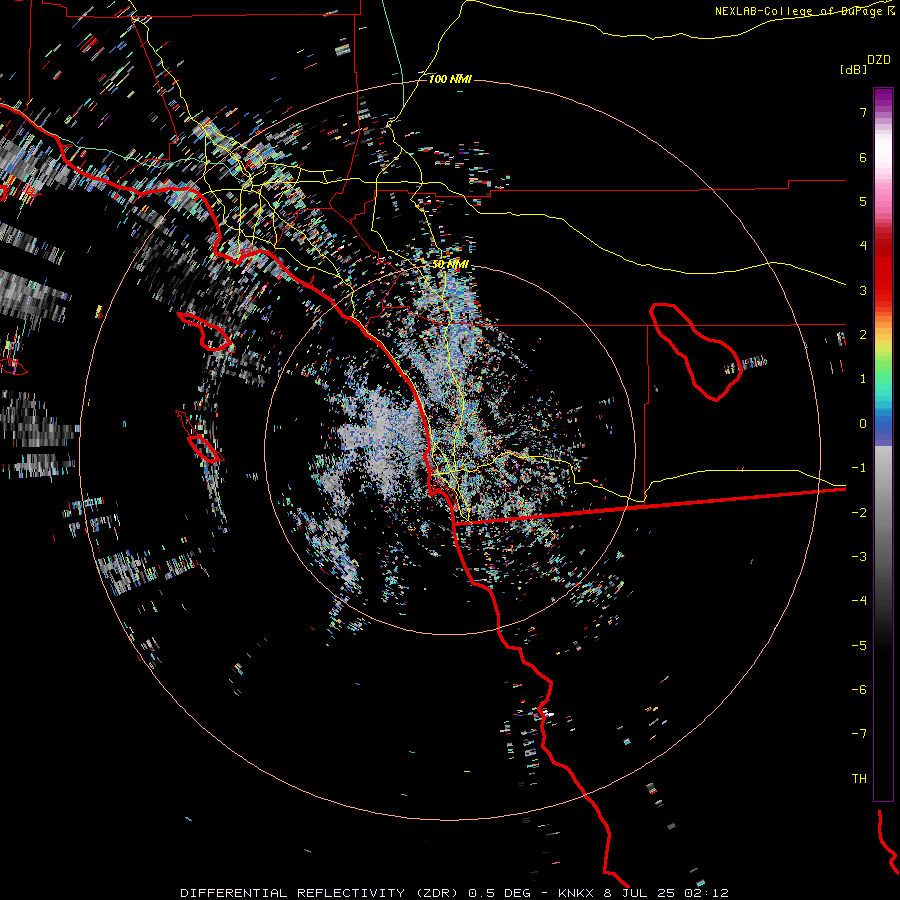Click the 100 NMI range ring label
This screenshot has height=900, width=900.
450,79
